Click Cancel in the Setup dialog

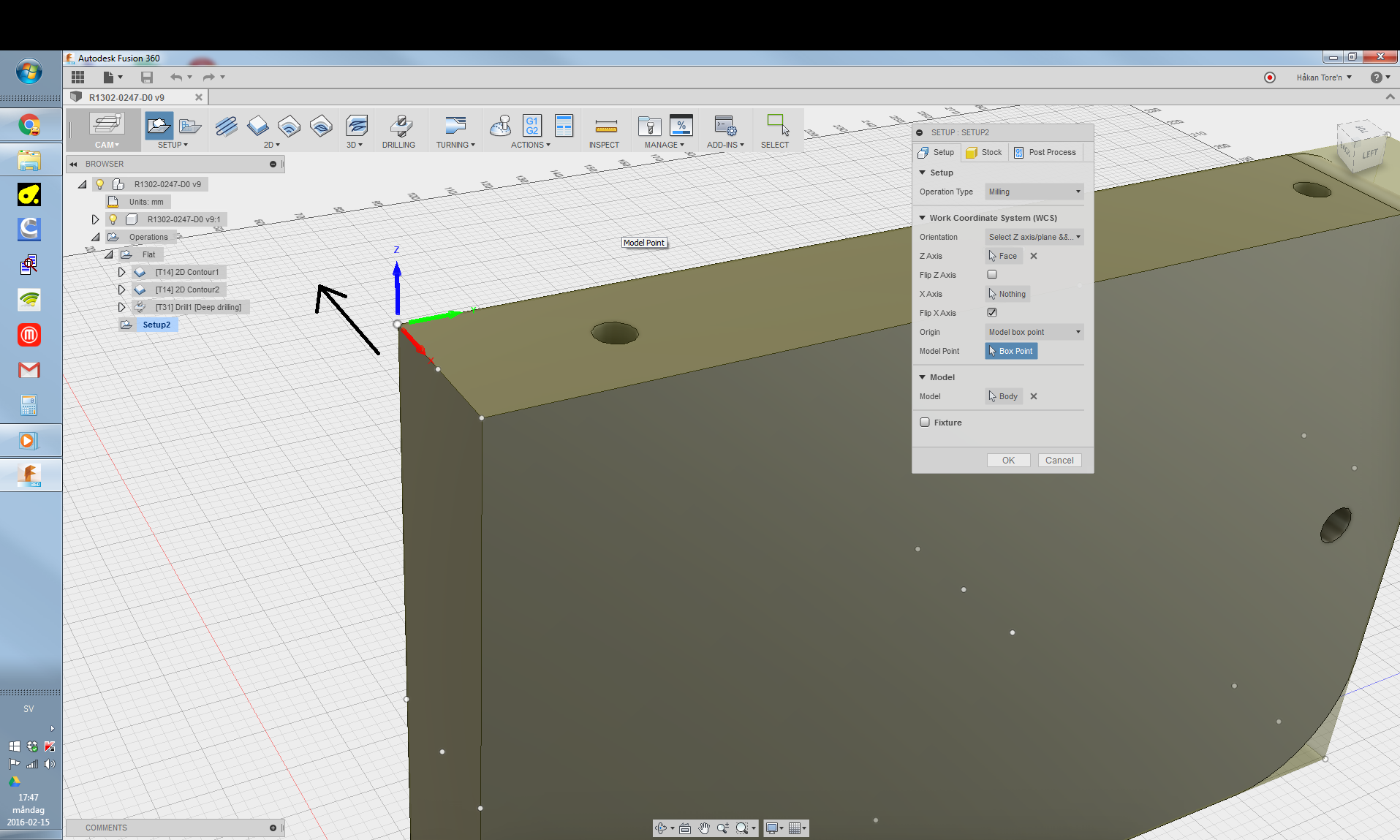click(x=1059, y=461)
